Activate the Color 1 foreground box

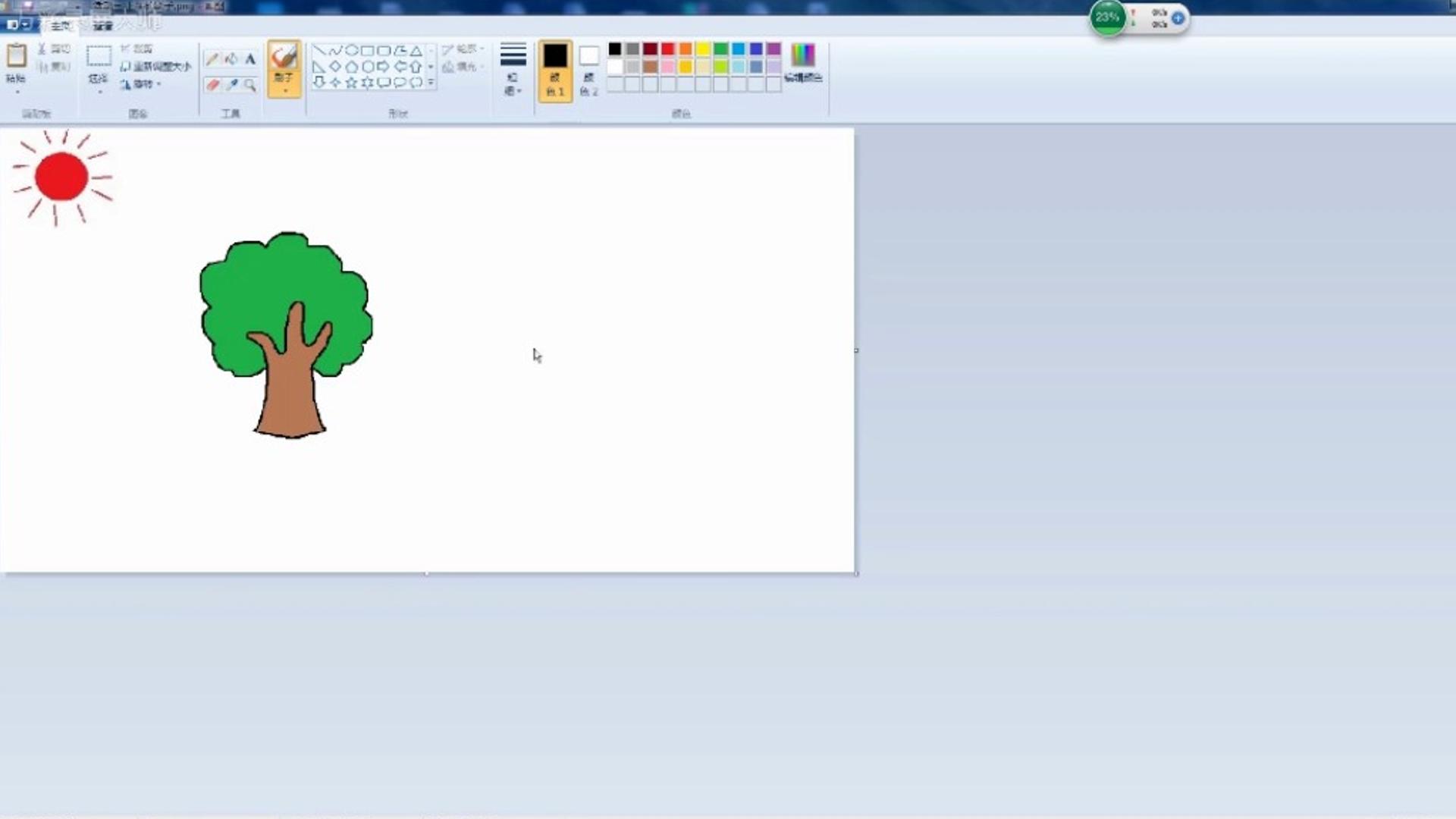[555, 71]
